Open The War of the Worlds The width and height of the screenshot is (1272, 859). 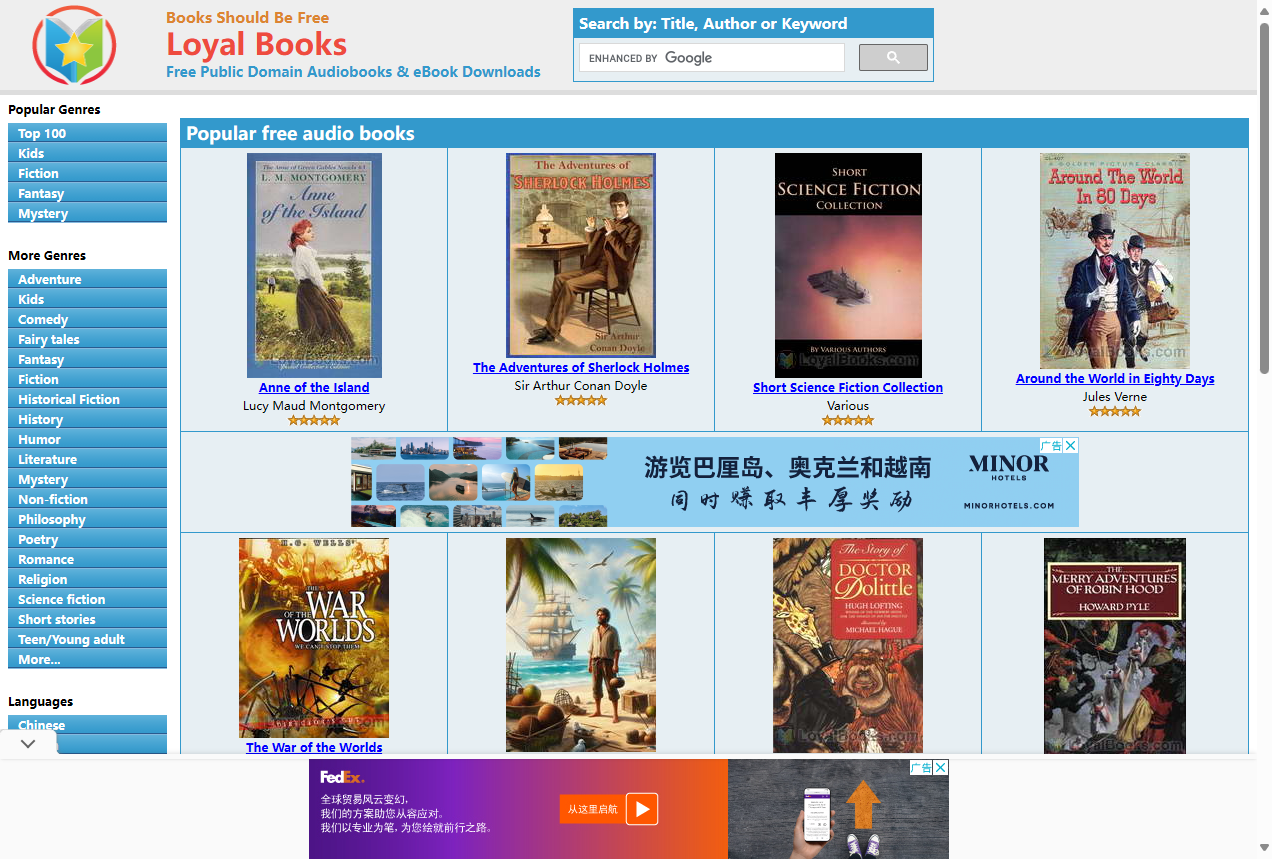pos(314,747)
